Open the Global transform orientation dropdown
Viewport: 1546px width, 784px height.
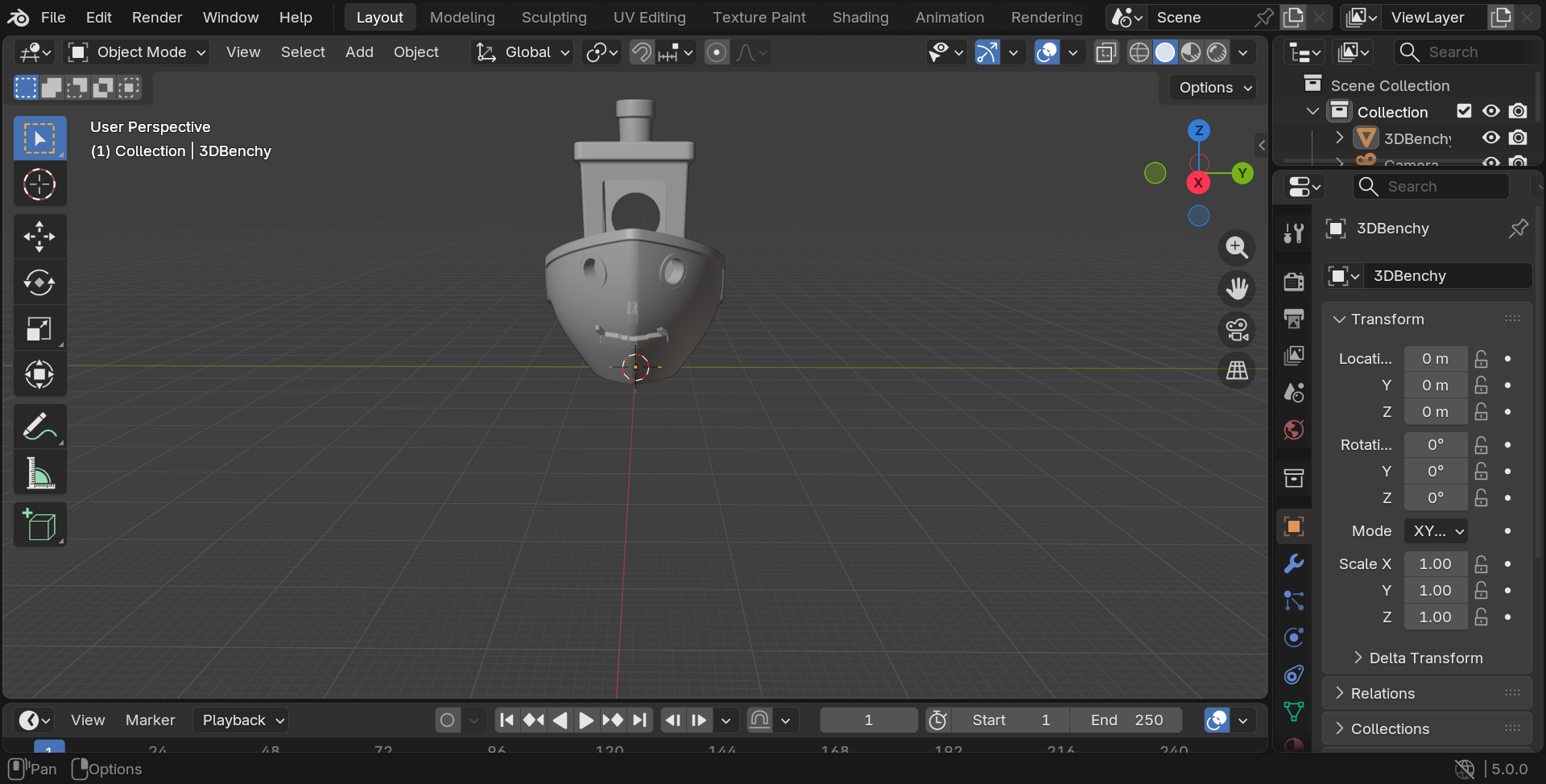(x=523, y=52)
